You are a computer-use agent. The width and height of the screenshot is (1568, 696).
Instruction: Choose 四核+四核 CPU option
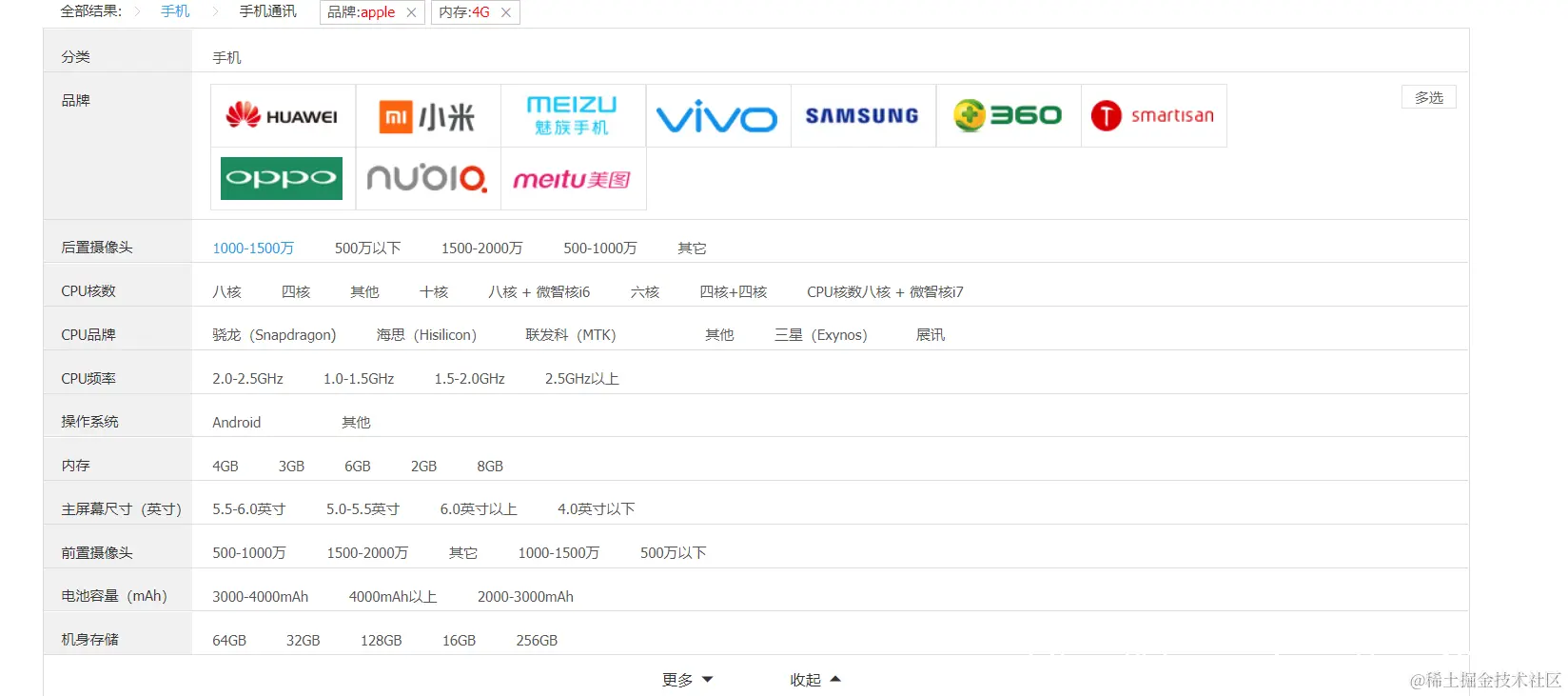click(x=733, y=292)
